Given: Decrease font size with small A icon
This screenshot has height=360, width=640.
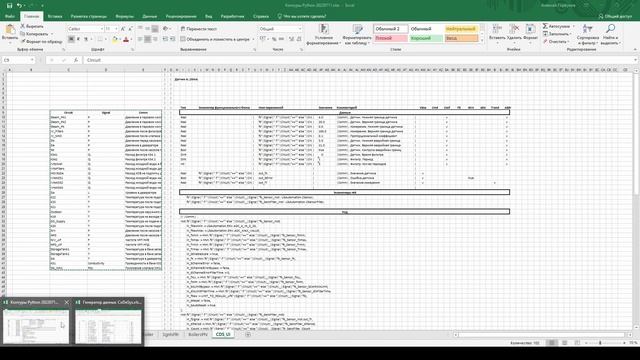Looking at the screenshot, I should point(130,29).
